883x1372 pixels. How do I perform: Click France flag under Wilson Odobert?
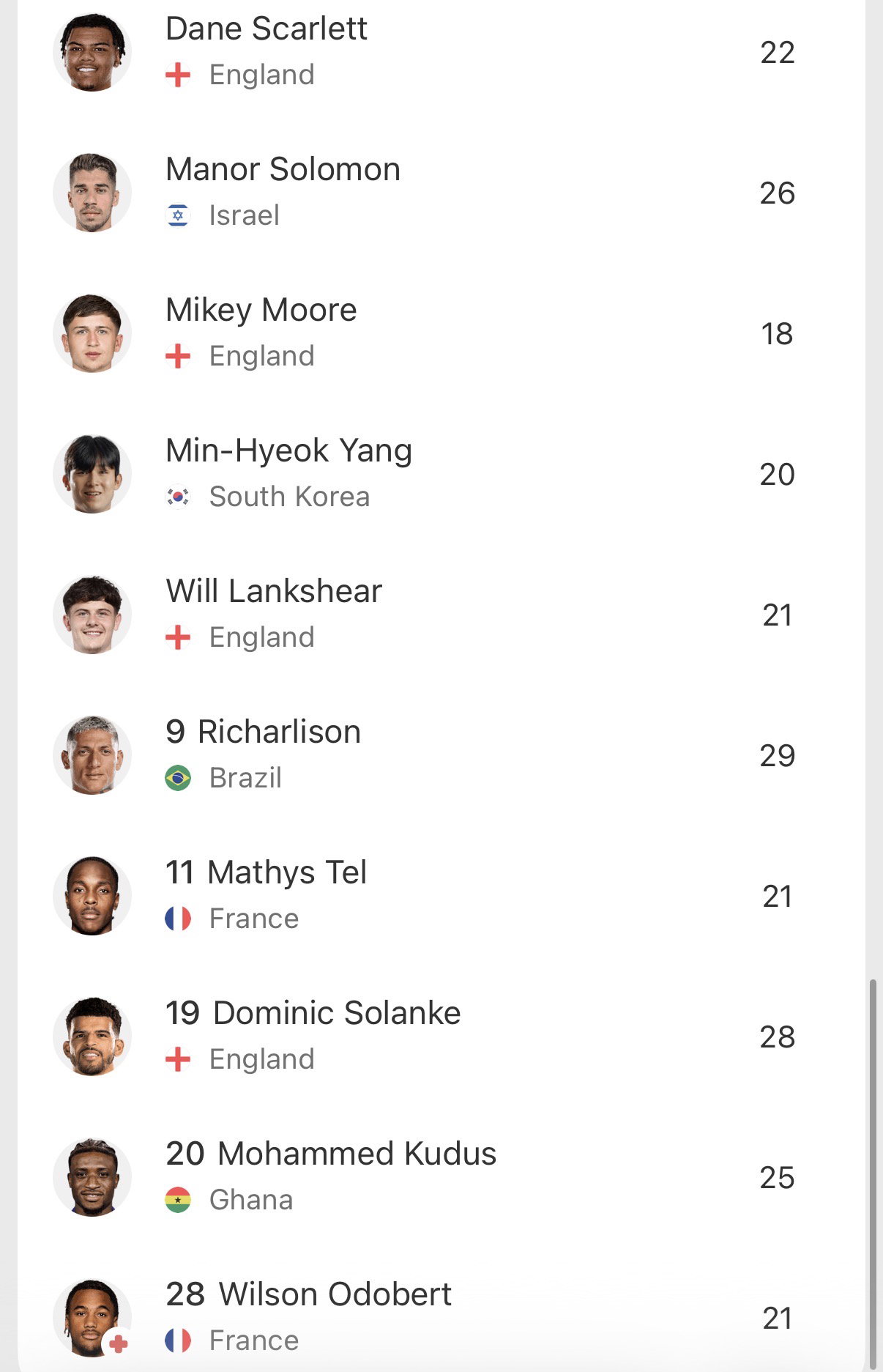pyautogui.click(x=178, y=1341)
